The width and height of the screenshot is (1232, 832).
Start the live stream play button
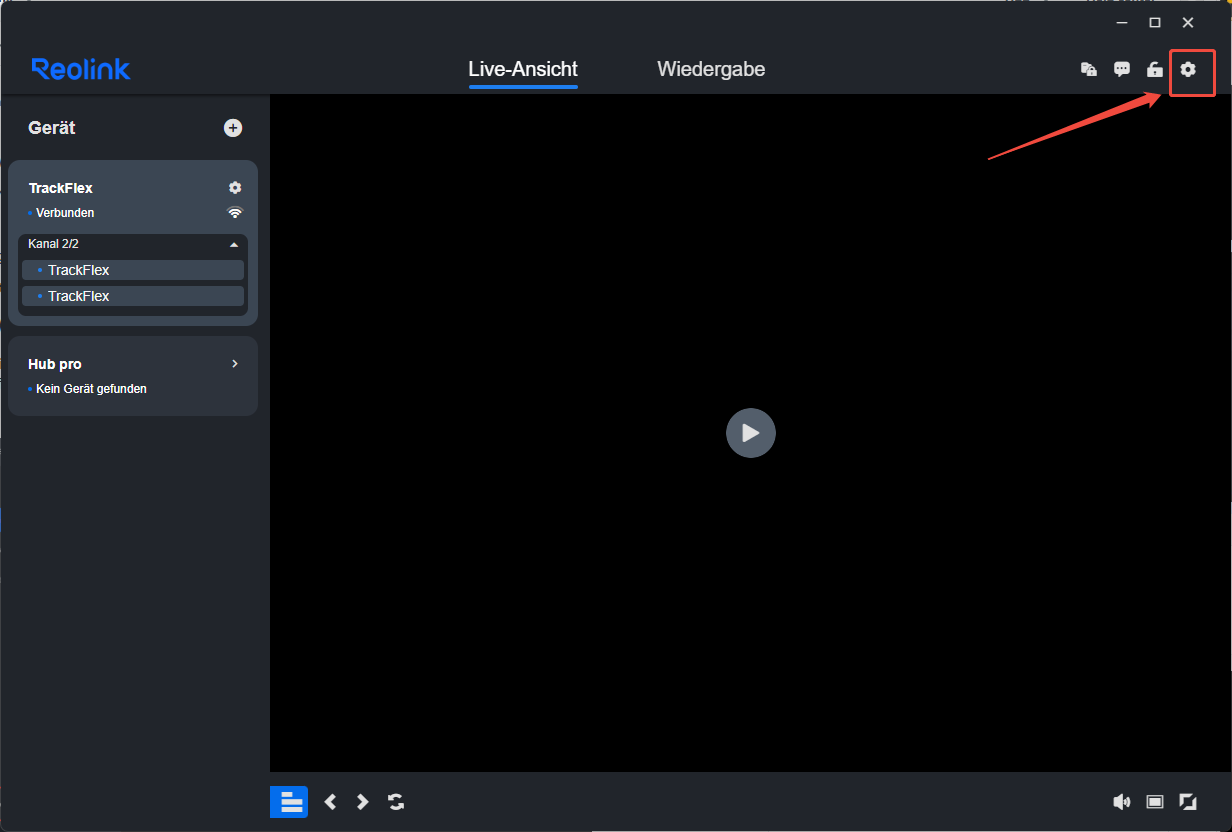click(x=751, y=433)
